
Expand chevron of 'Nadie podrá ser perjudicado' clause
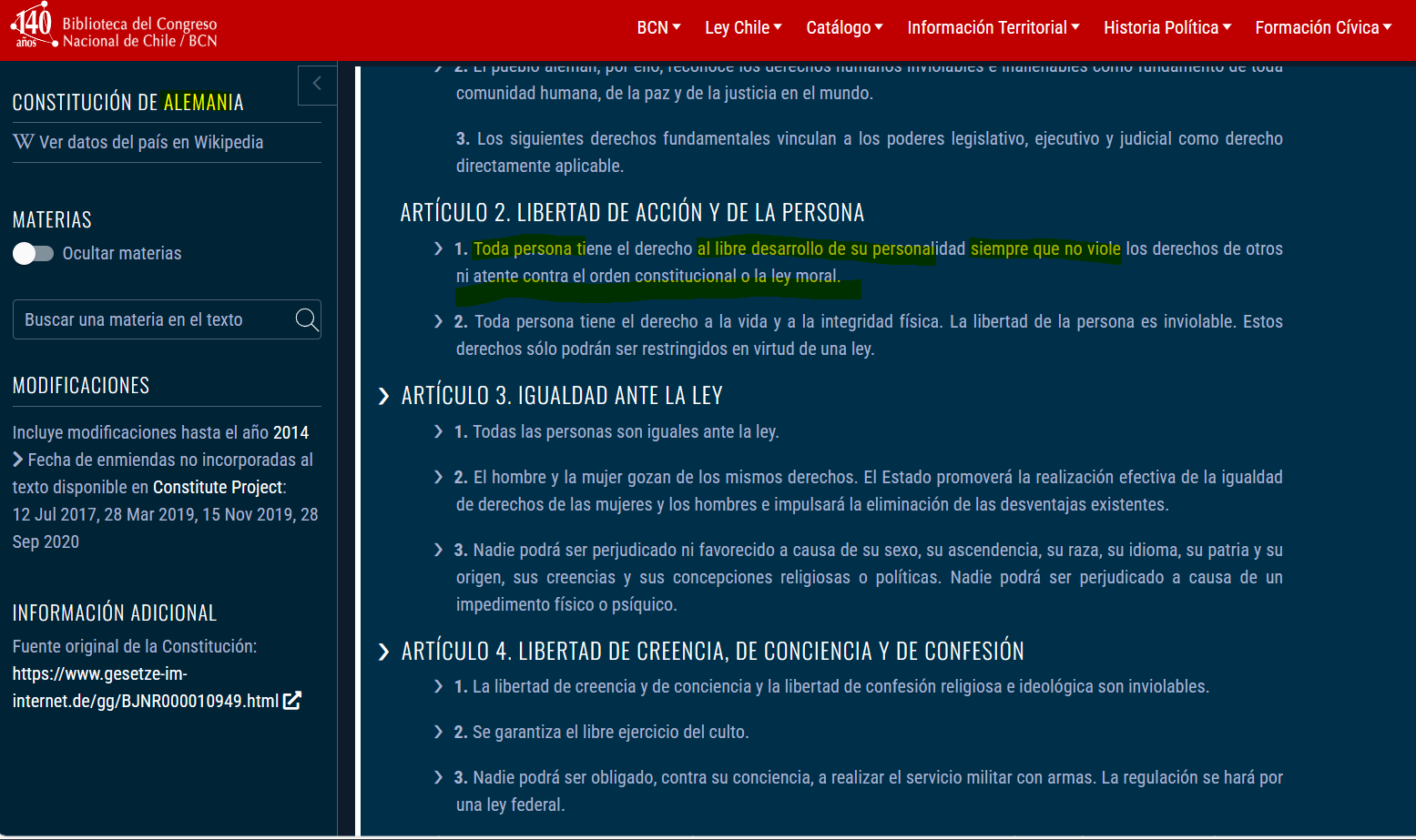point(439,550)
